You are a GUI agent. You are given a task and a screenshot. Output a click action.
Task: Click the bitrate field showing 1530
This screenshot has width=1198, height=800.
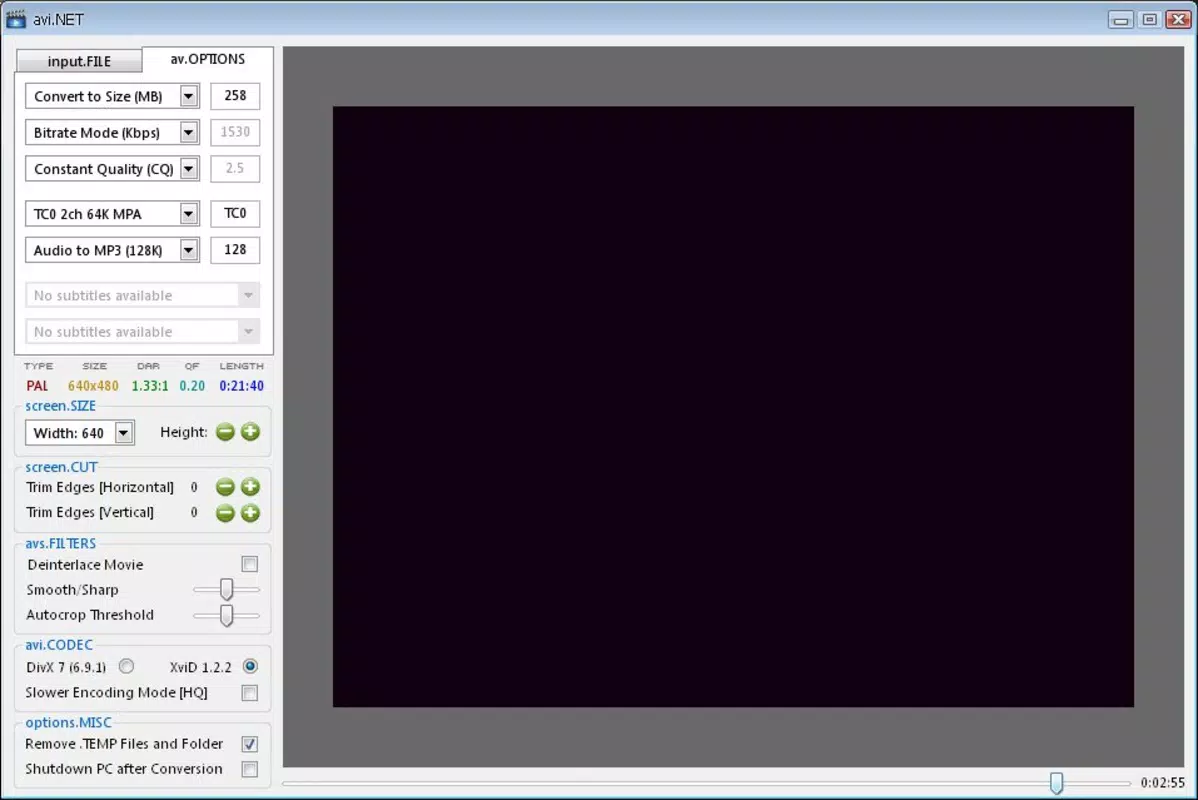(x=235, y=132)
